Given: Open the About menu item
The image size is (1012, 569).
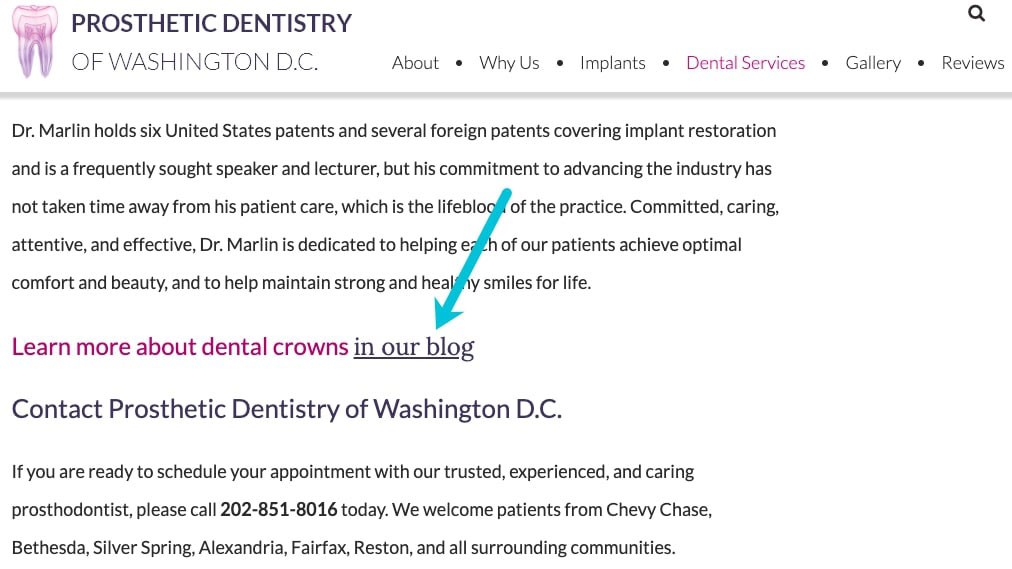Looking at the screenshot, I should pyautogui.click(x=415, y=63).
